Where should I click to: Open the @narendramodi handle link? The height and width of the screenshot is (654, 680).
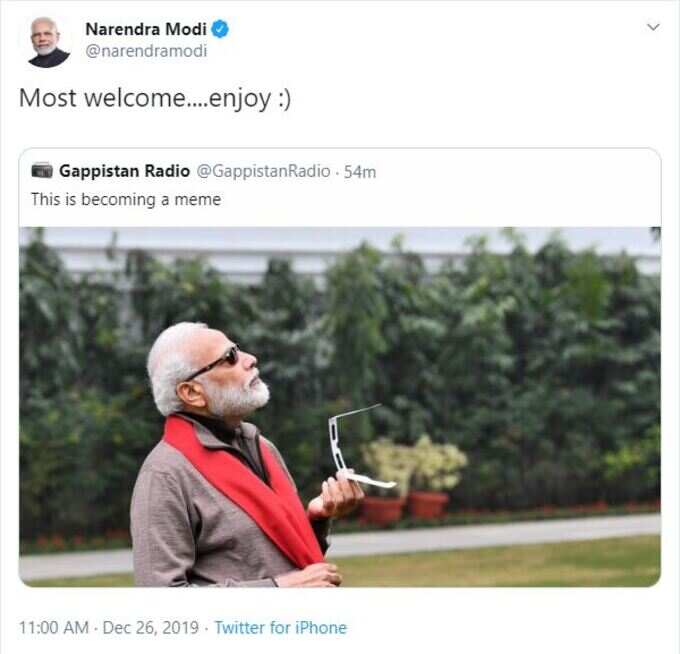[146, 51]
